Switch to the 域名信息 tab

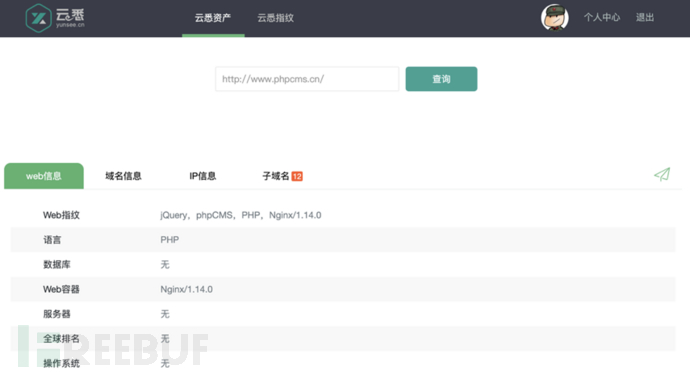tap(123, 176)
